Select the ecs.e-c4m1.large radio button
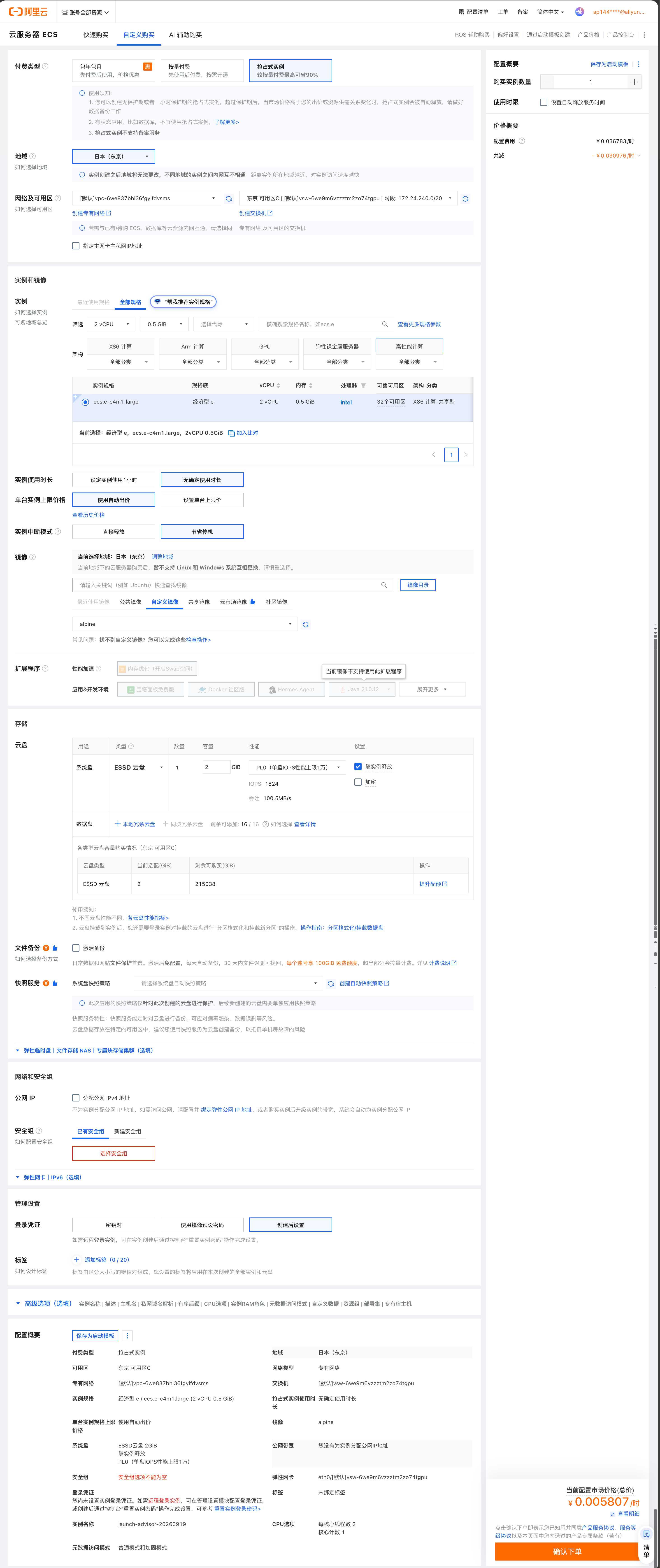 pyautogui.click(x=85, y=402)
